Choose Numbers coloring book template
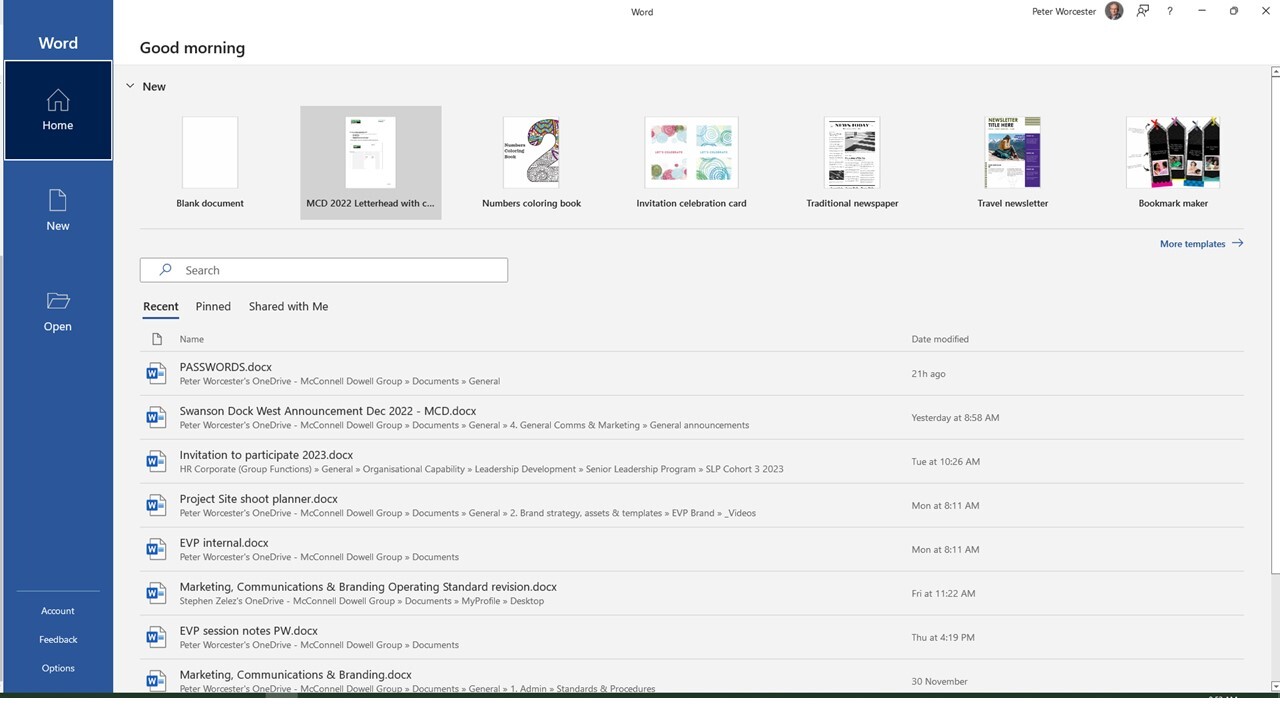This screenshot has height=720, width=1280. 531,162
